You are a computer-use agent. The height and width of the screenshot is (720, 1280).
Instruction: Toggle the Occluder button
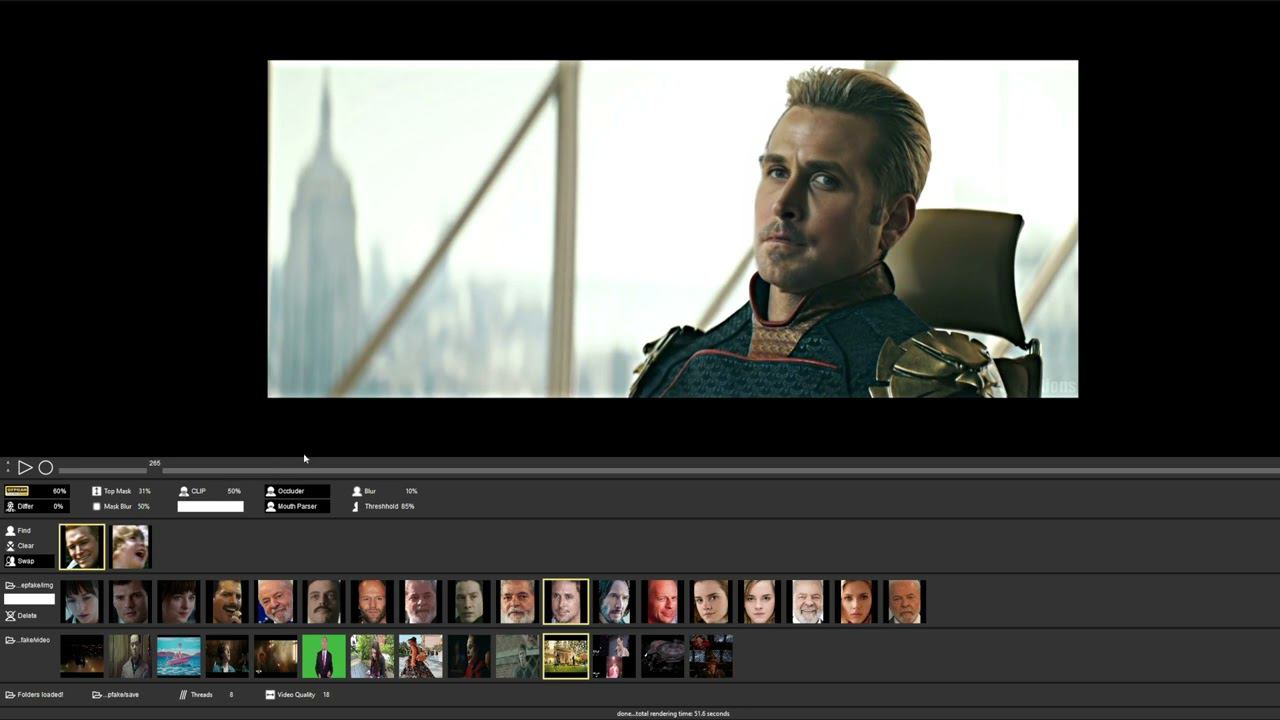point(297,491)
